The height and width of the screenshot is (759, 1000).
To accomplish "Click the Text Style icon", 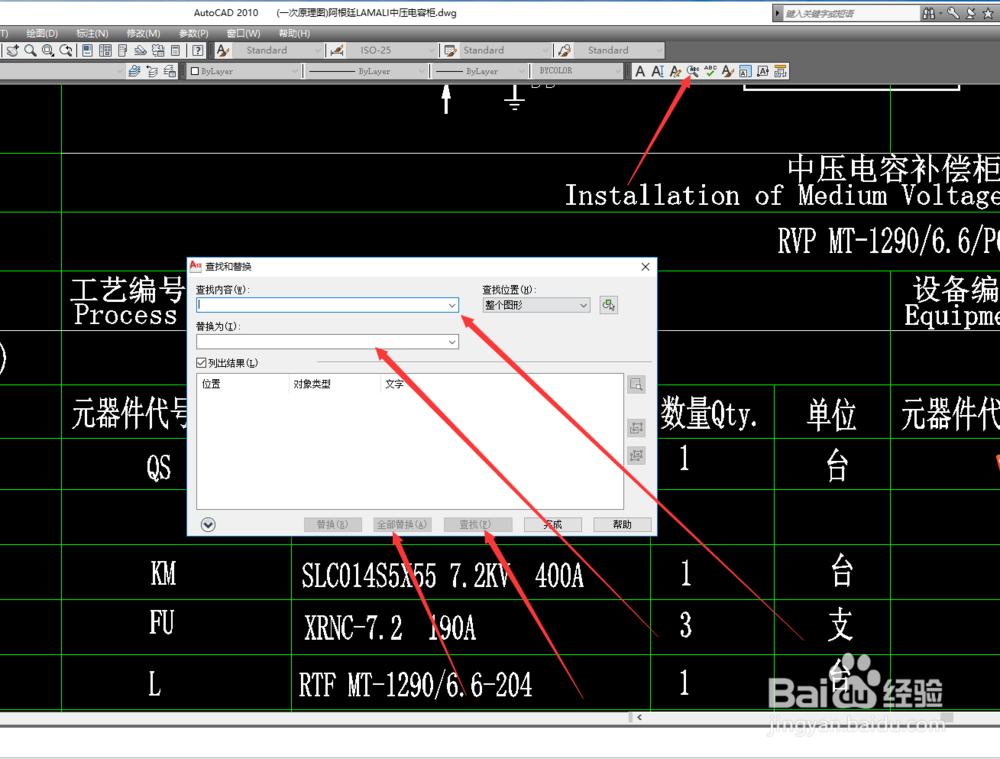I will [x=223, y=50].
